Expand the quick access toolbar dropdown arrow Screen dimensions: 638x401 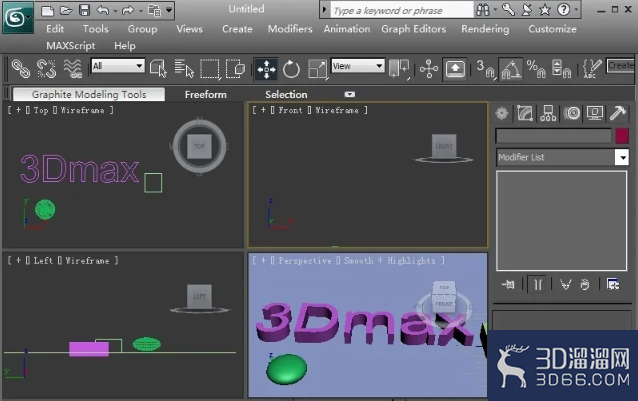pyautogui.click(x=169, y=10)
